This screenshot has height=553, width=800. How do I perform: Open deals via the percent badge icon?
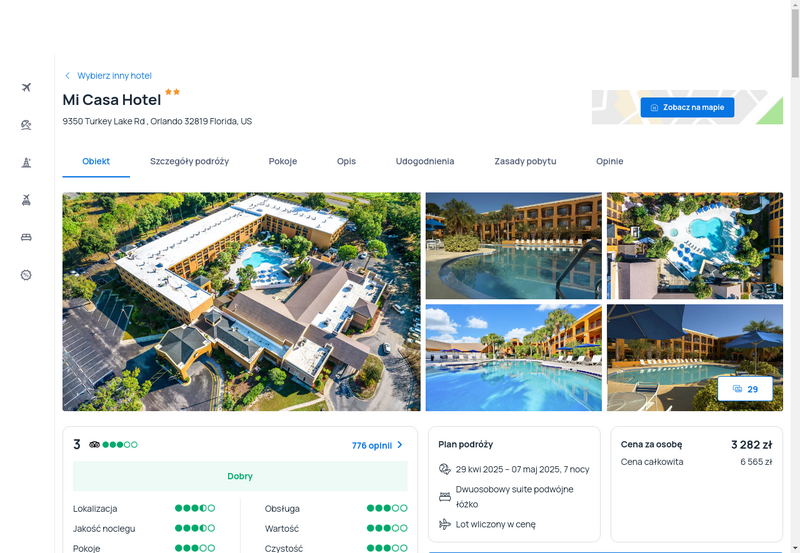[x=27, y=275]
